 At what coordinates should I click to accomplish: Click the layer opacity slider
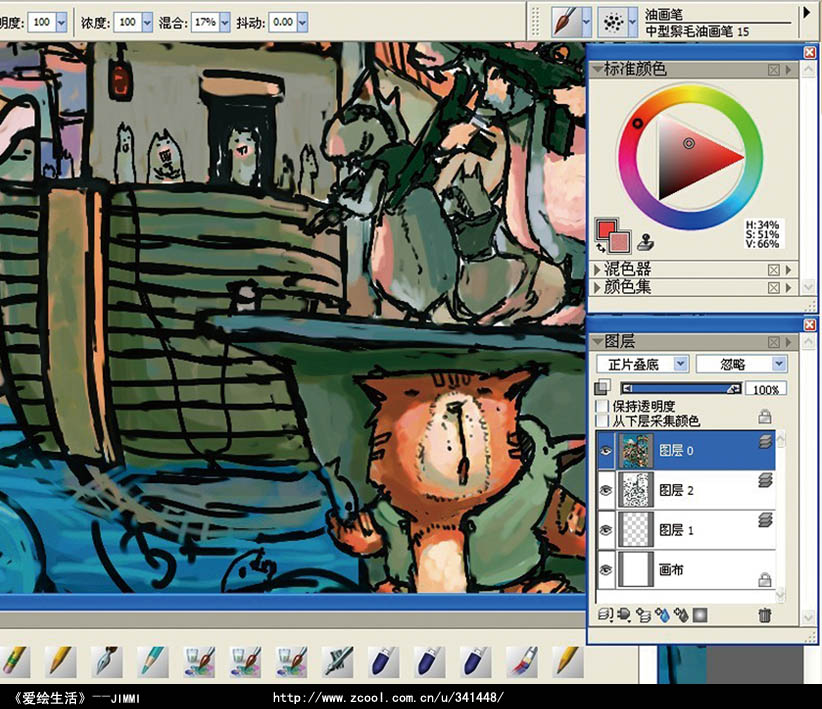[x=679, y=388]
